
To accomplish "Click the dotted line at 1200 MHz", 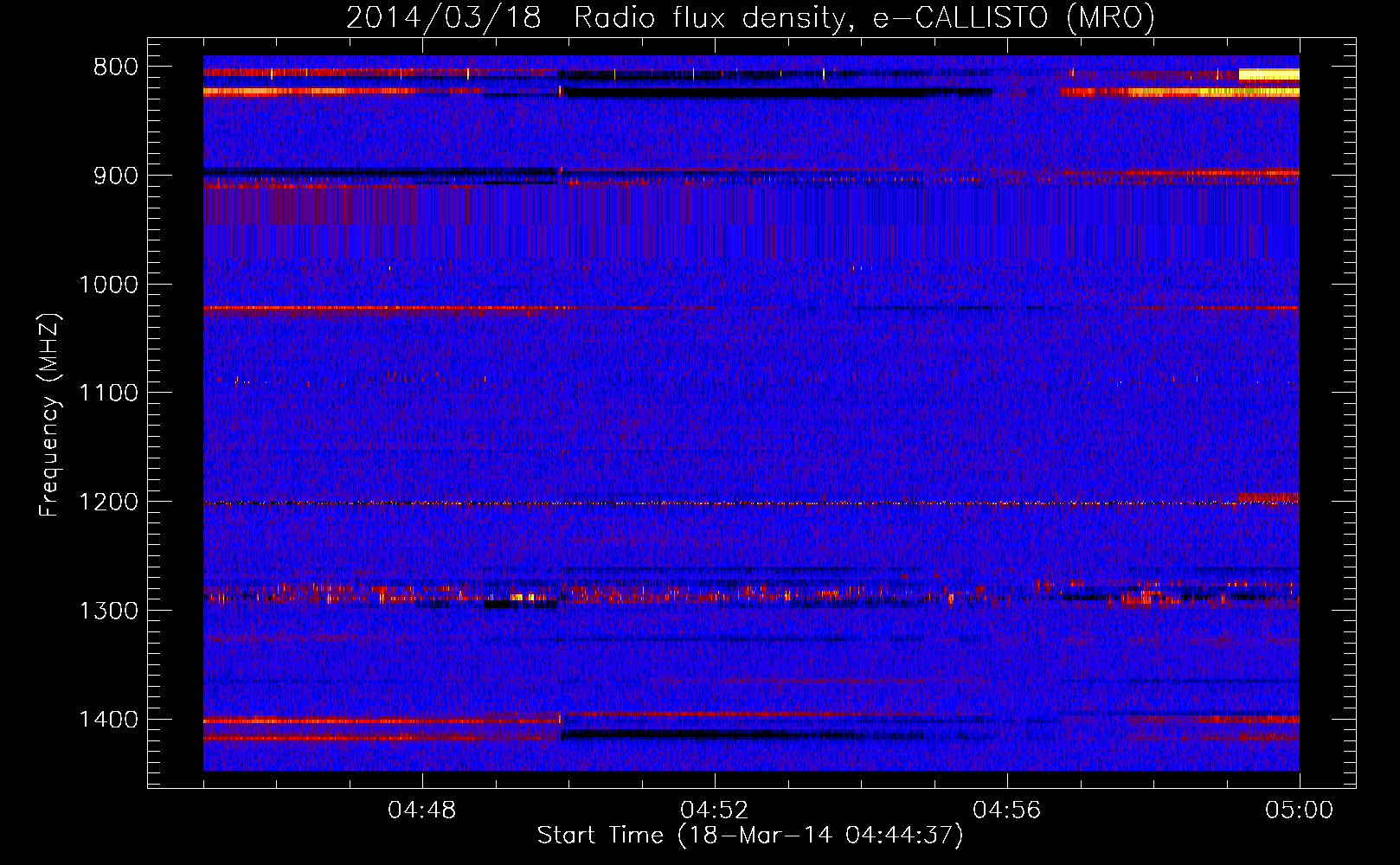I will [x=750, y=503].
